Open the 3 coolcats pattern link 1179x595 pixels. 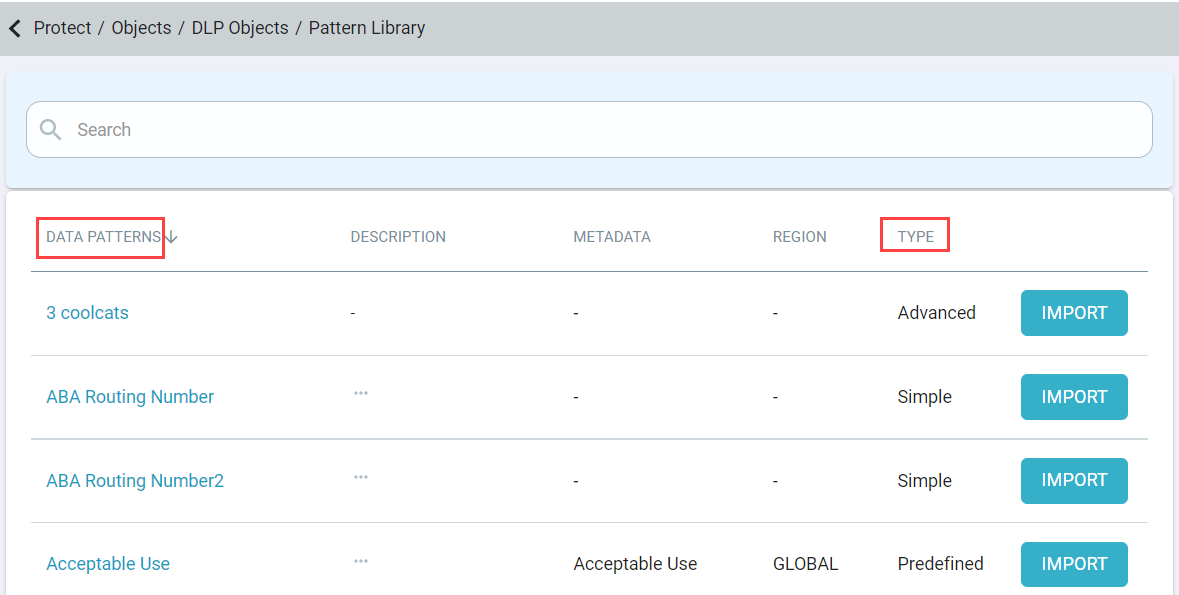coord(87,313)
